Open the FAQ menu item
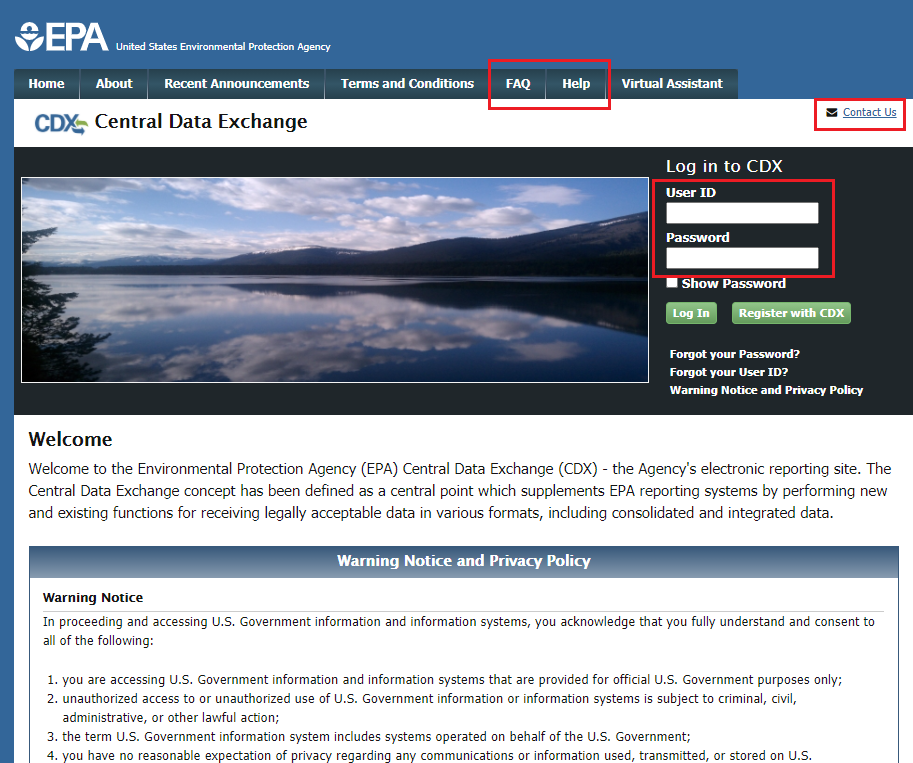 pos(518,84)
